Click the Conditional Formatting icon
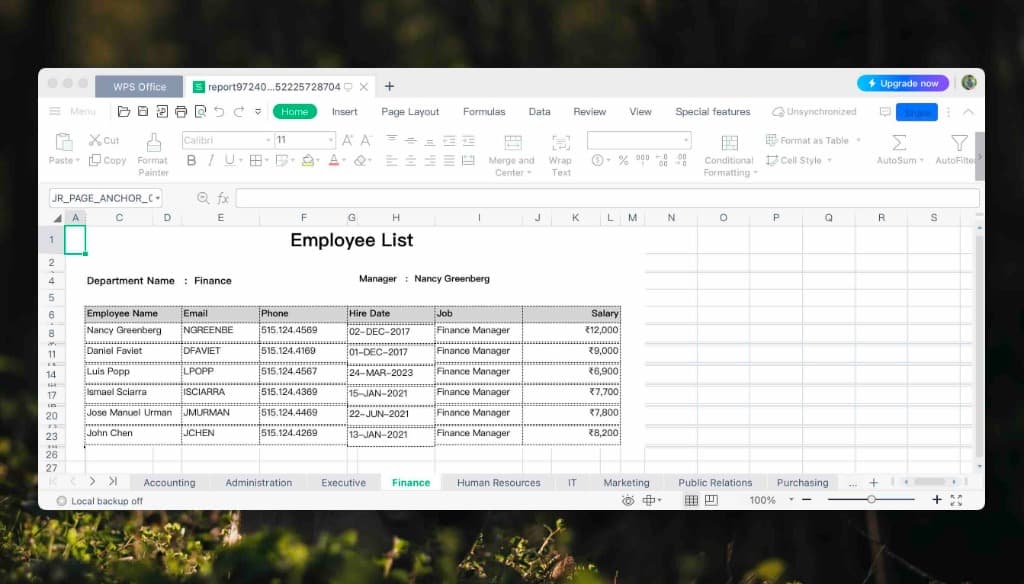This screenshot has width=1024, height=584. 729,142
